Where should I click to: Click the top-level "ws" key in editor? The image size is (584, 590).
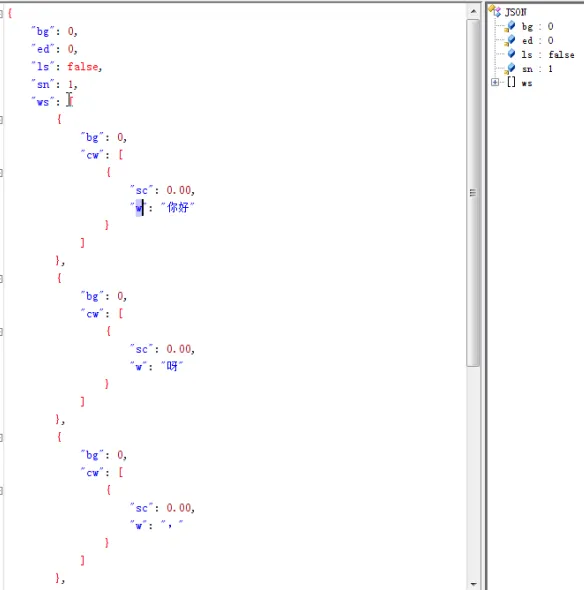coord(43,102)
